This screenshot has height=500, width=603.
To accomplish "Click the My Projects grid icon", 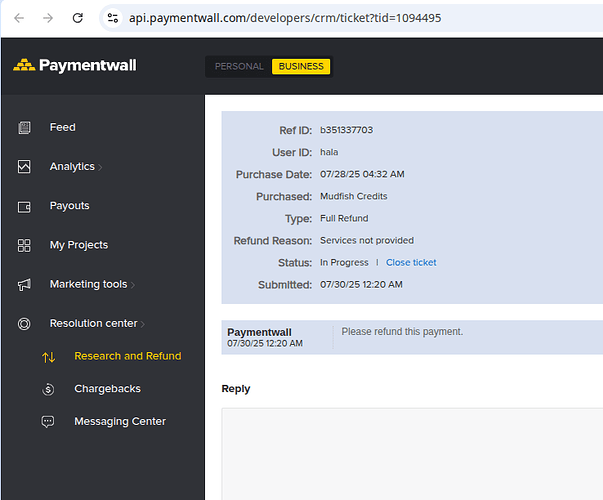I will [x=24, y=245].
